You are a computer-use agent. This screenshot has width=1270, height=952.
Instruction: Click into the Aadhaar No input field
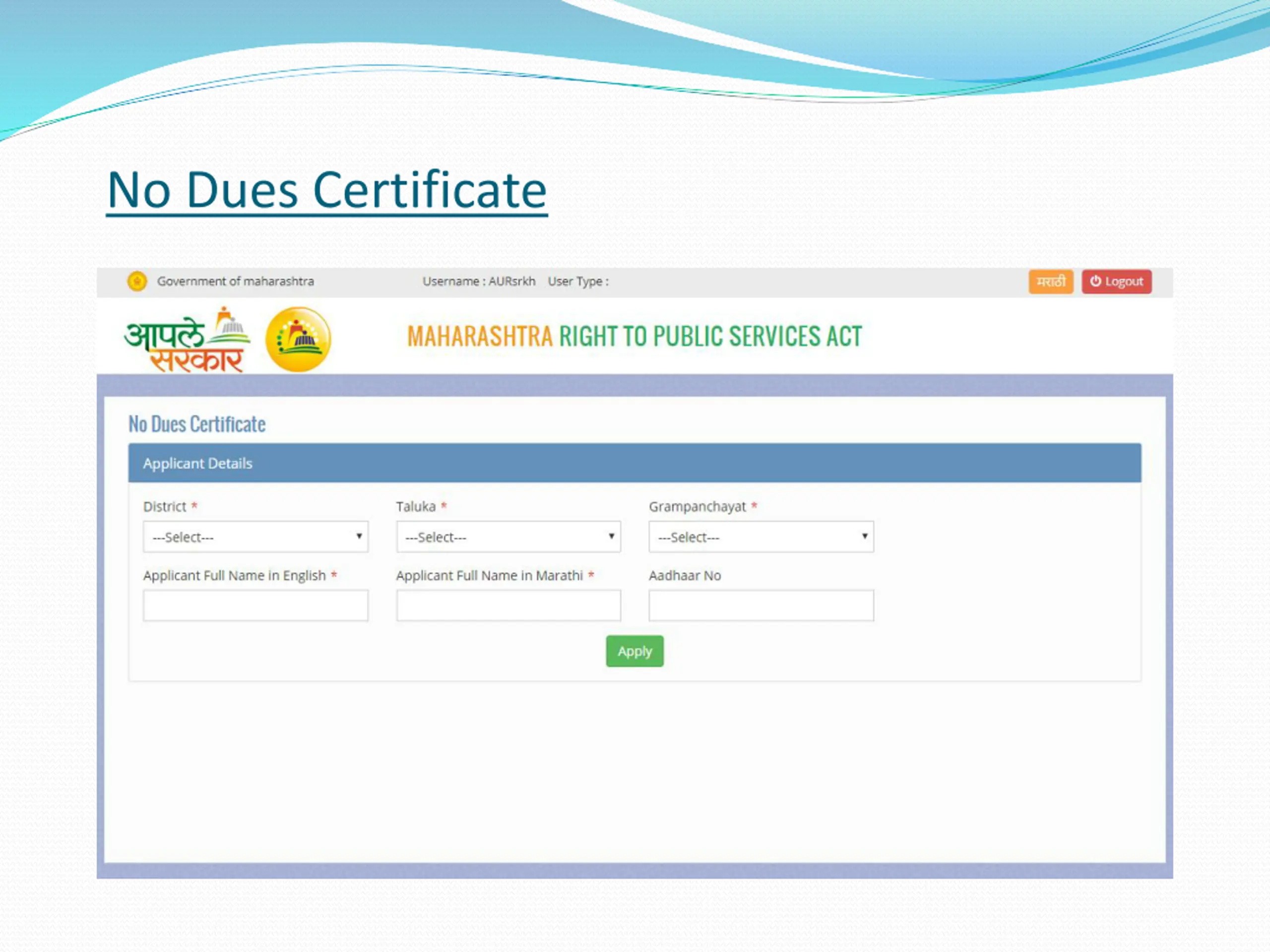coord(762,605)
